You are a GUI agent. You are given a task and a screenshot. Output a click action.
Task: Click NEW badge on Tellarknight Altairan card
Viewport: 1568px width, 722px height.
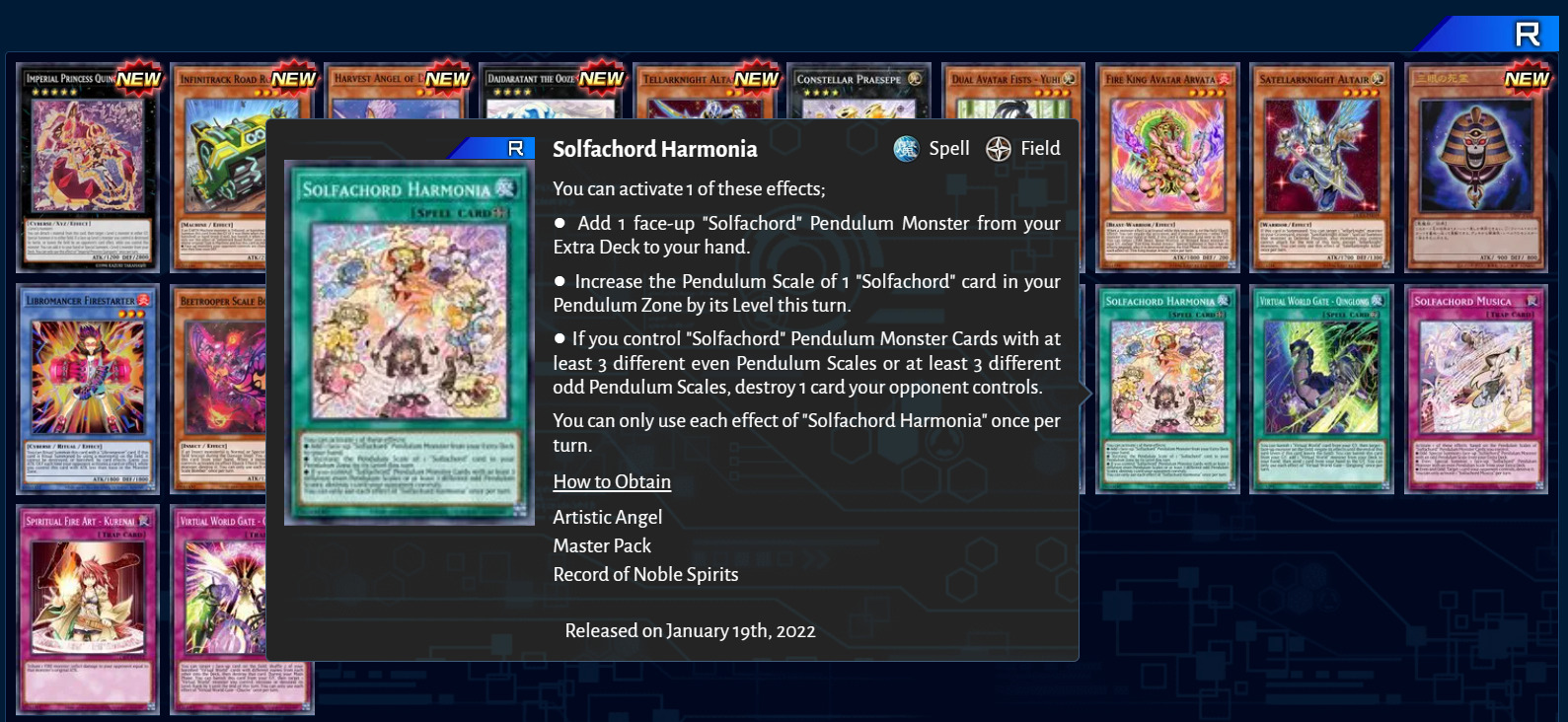pyautogui.click(x=756, y=79)
